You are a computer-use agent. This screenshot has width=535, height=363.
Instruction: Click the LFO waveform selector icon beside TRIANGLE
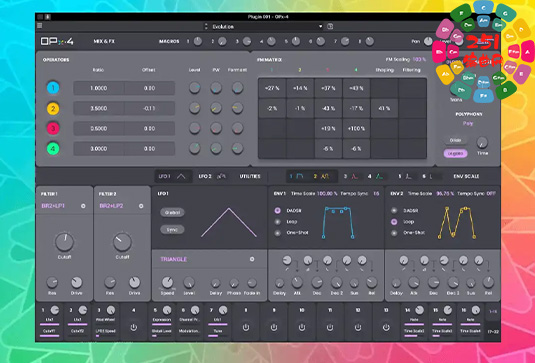[252, 259]
